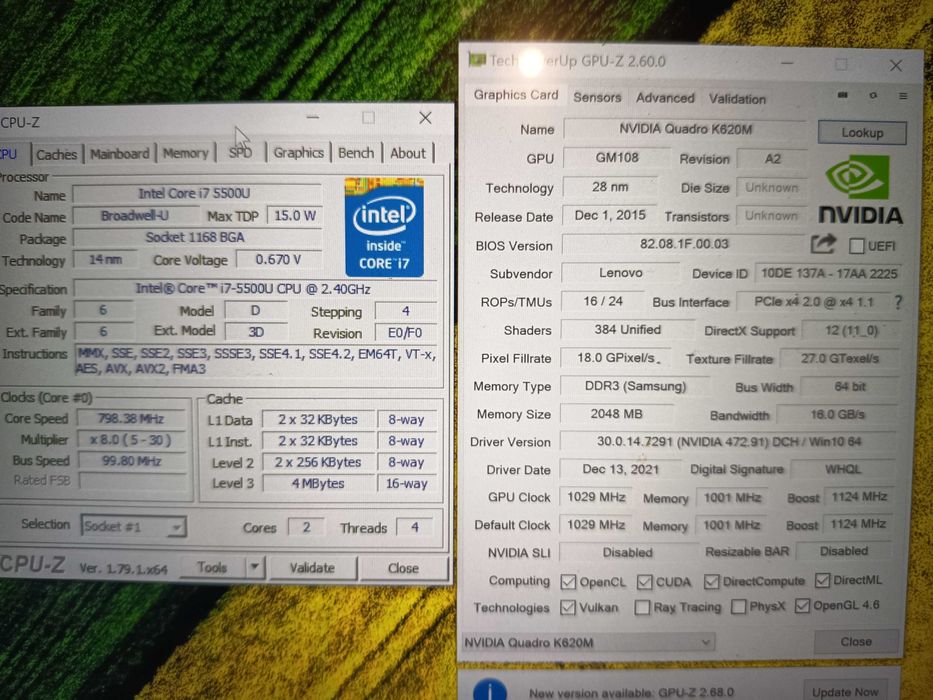The image size is (933, 700).
Task: Open the Socket #1 selection dropdown
Action: coord(133,526)
